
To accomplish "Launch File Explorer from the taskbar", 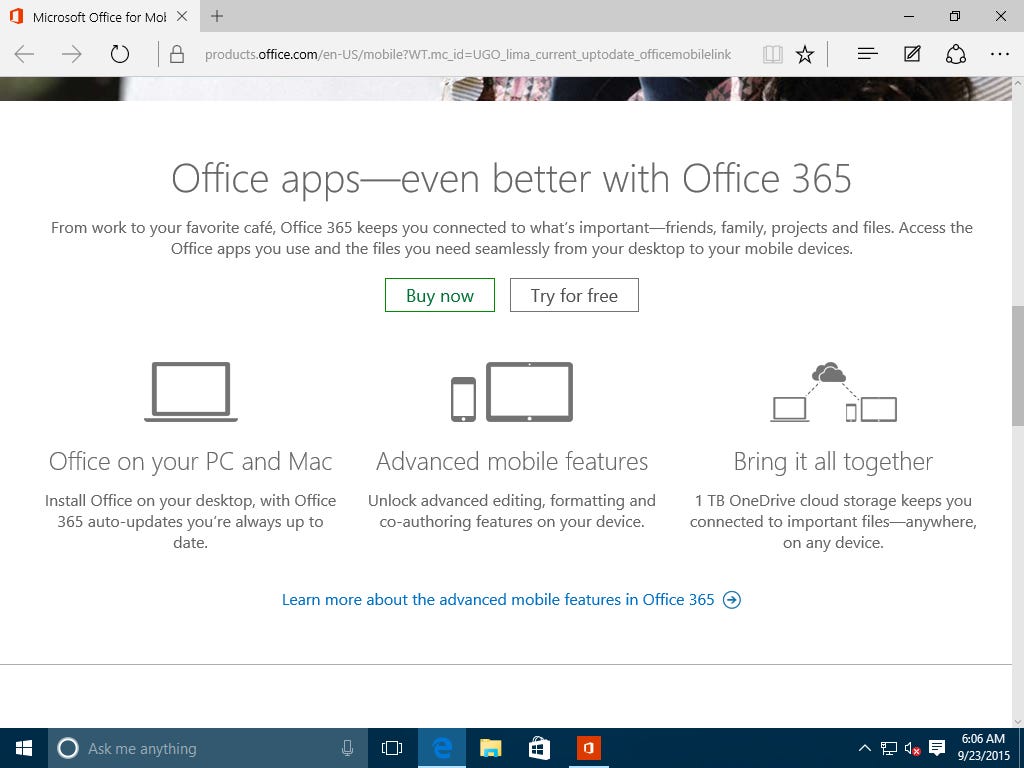I will 490,747.
